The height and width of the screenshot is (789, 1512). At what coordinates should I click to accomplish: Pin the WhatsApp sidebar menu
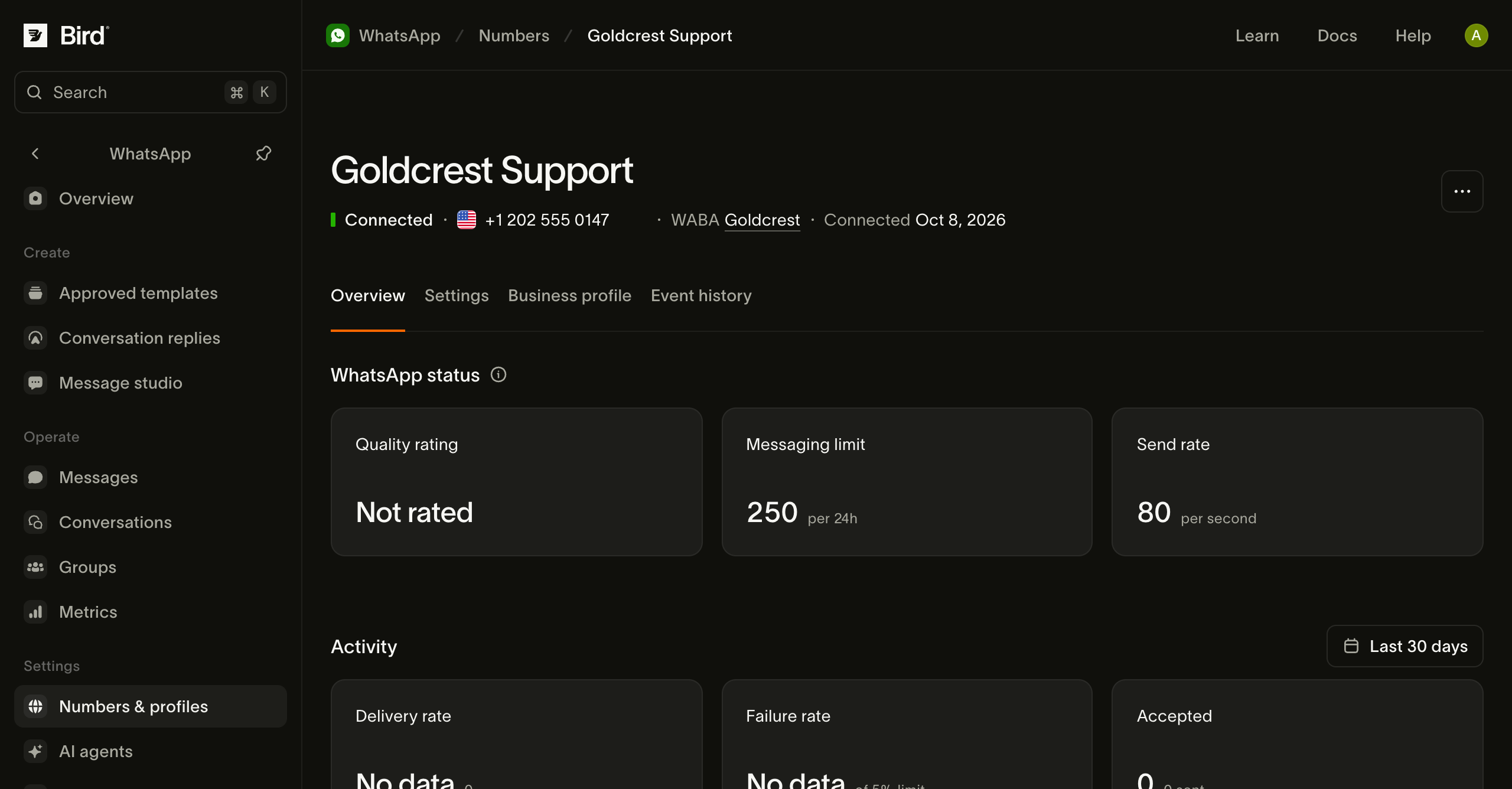click(263, 154)
